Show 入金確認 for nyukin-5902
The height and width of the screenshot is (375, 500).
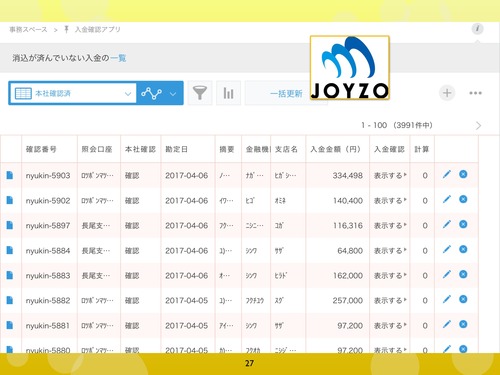[x=390, y=200]
